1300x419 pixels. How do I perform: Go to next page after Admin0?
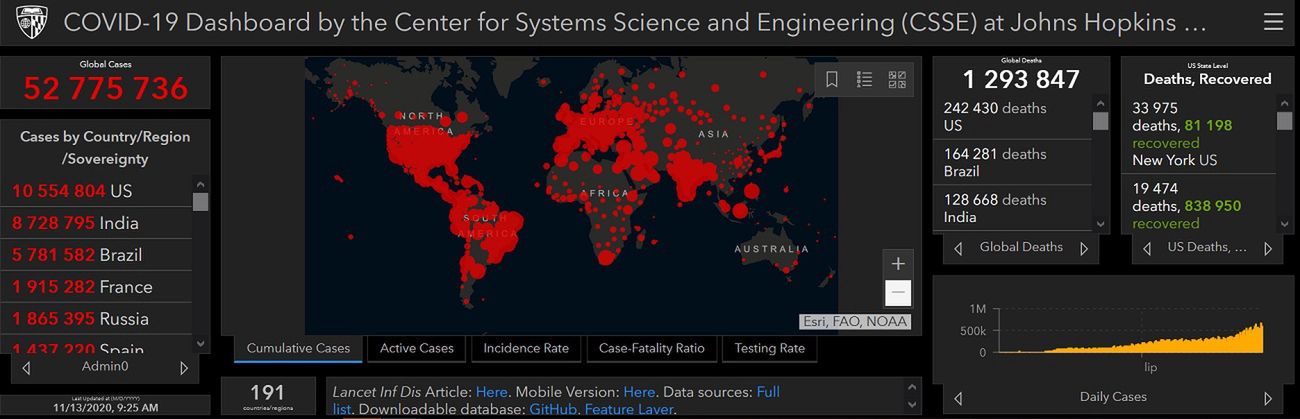point(183,368)
